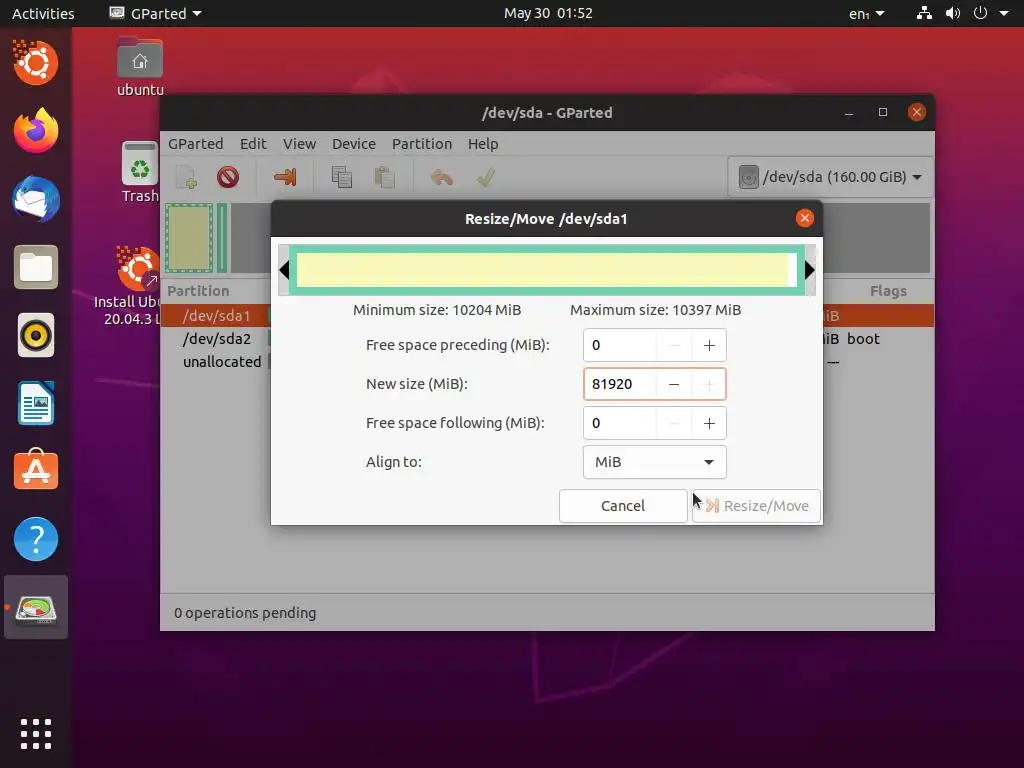Image resolution: width=1024 pixels, height=768 pixels.
Task: Click the Free space following field
Action: pos(620,423)
